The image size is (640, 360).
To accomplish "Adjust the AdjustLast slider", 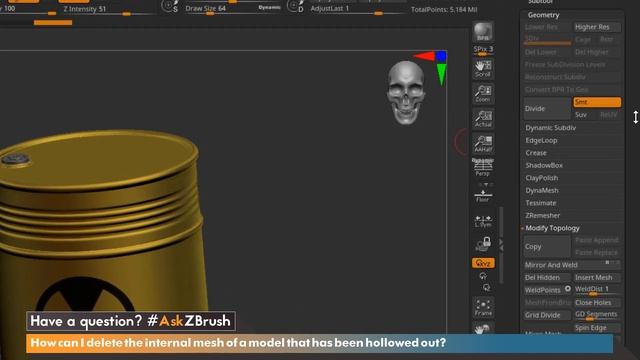I will [x=357, y=10].
